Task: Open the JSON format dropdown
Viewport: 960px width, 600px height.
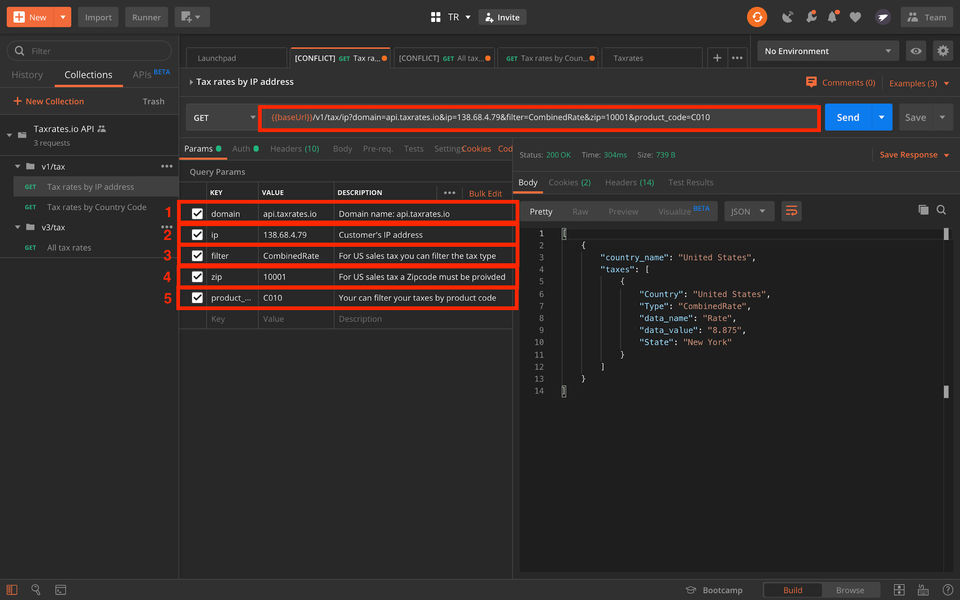Action: [x=748, y=211]
